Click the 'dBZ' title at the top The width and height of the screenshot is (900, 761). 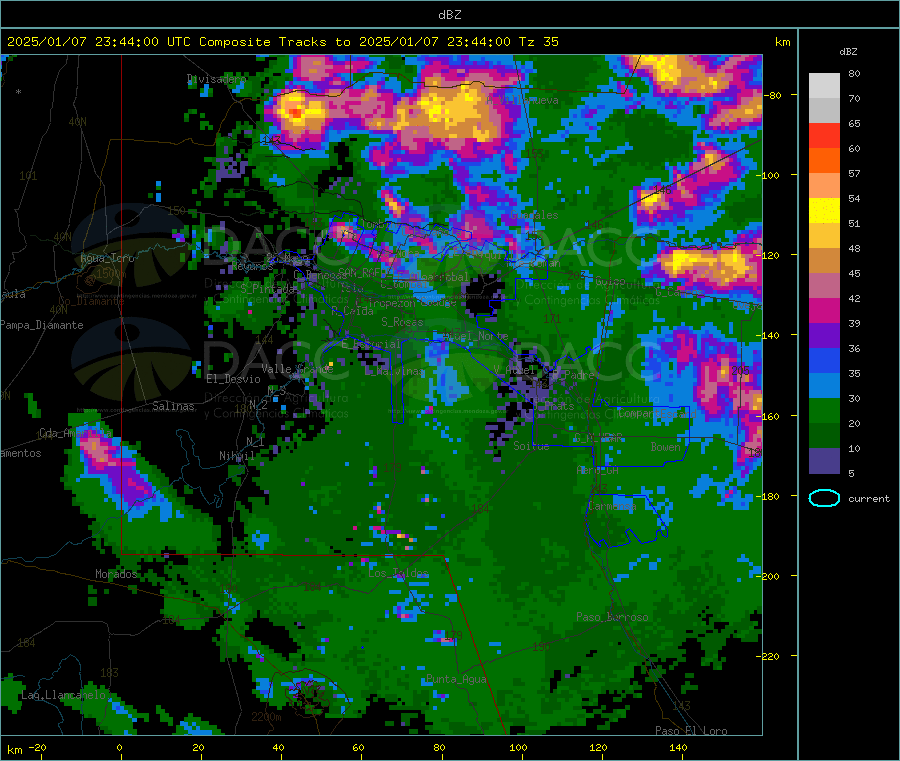click(x=449, y=14)
